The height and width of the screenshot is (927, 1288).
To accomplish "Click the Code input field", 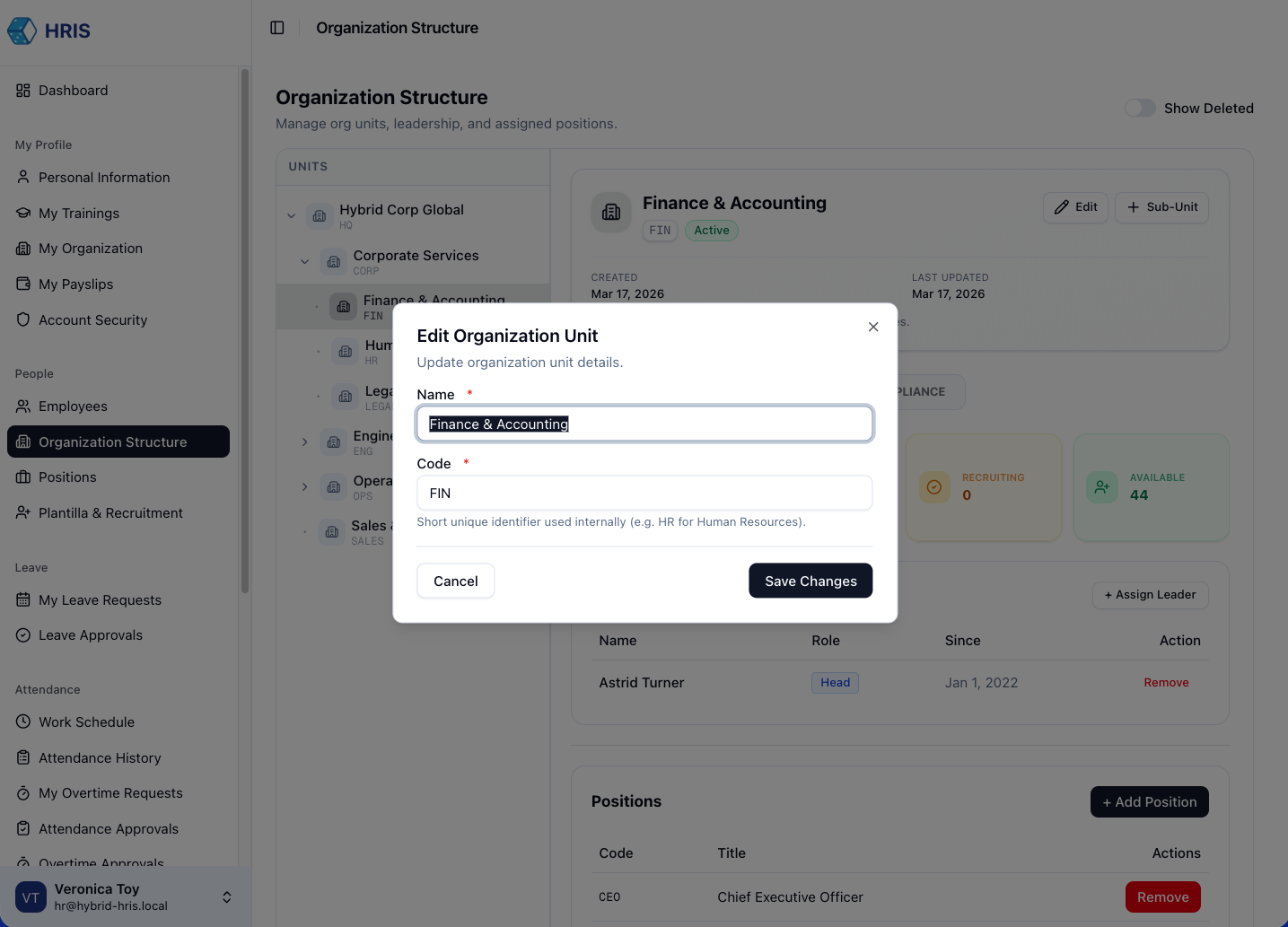I will 644,494.
